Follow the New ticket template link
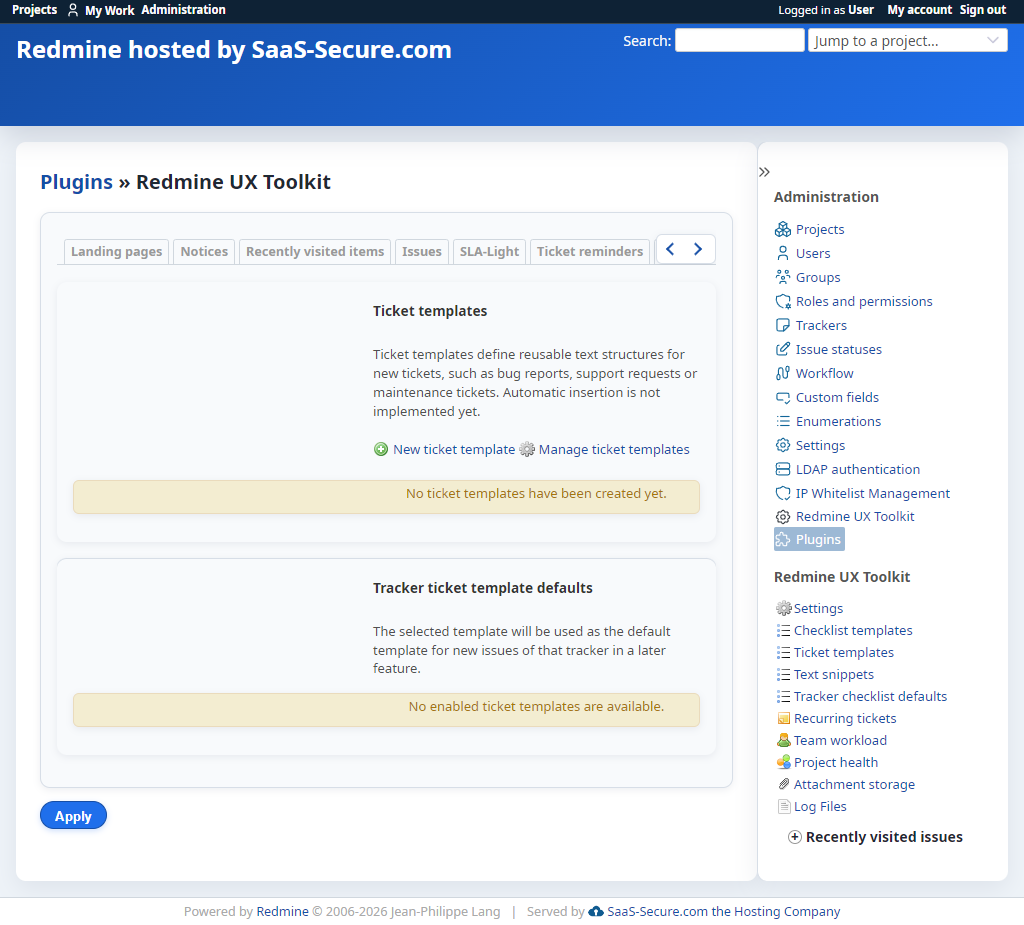Viewport: 1024px width, 925px height. click(x=454, y=449)
